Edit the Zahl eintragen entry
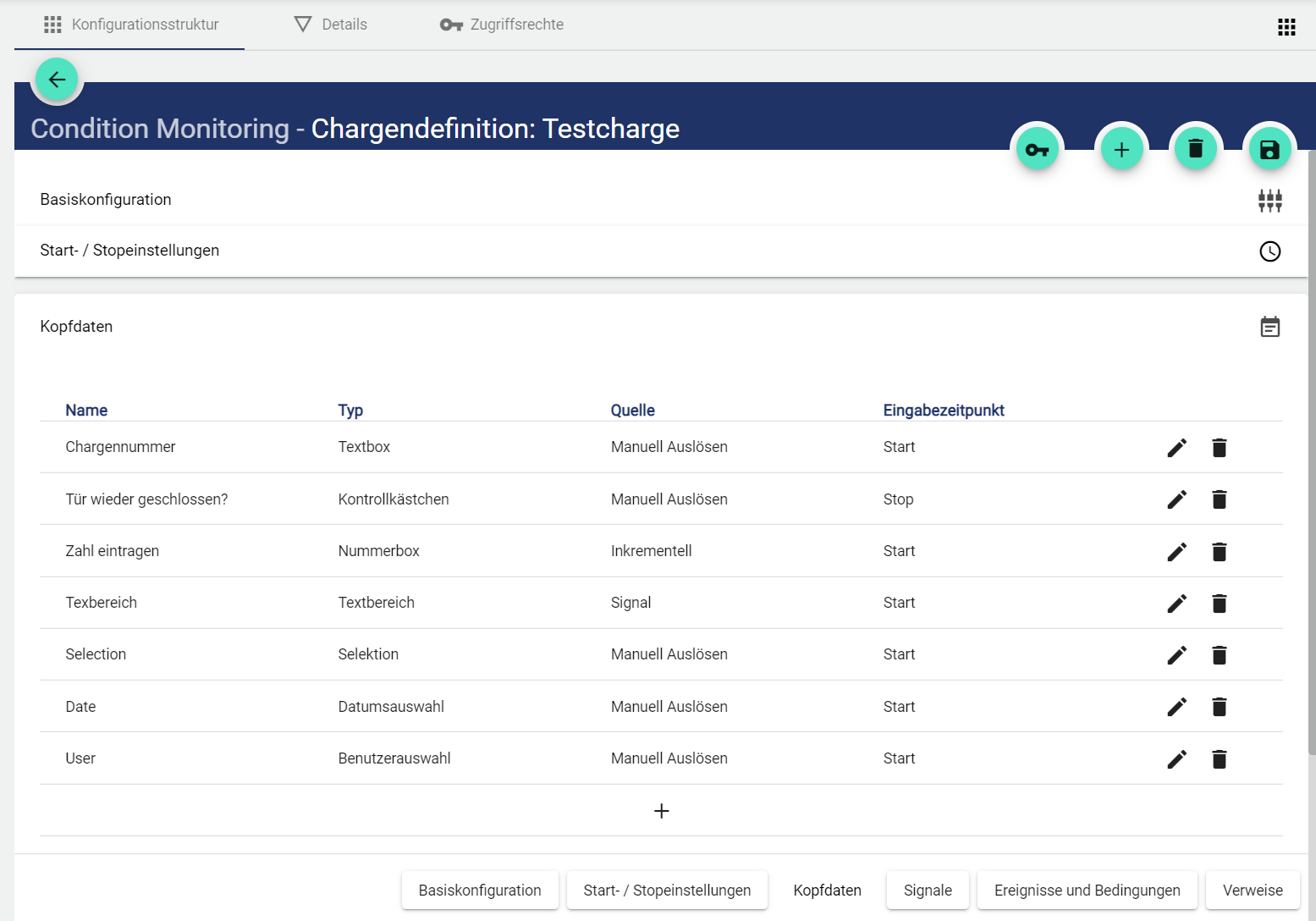Viewport: 1316px width, 921px height. tap(1176, 552)
